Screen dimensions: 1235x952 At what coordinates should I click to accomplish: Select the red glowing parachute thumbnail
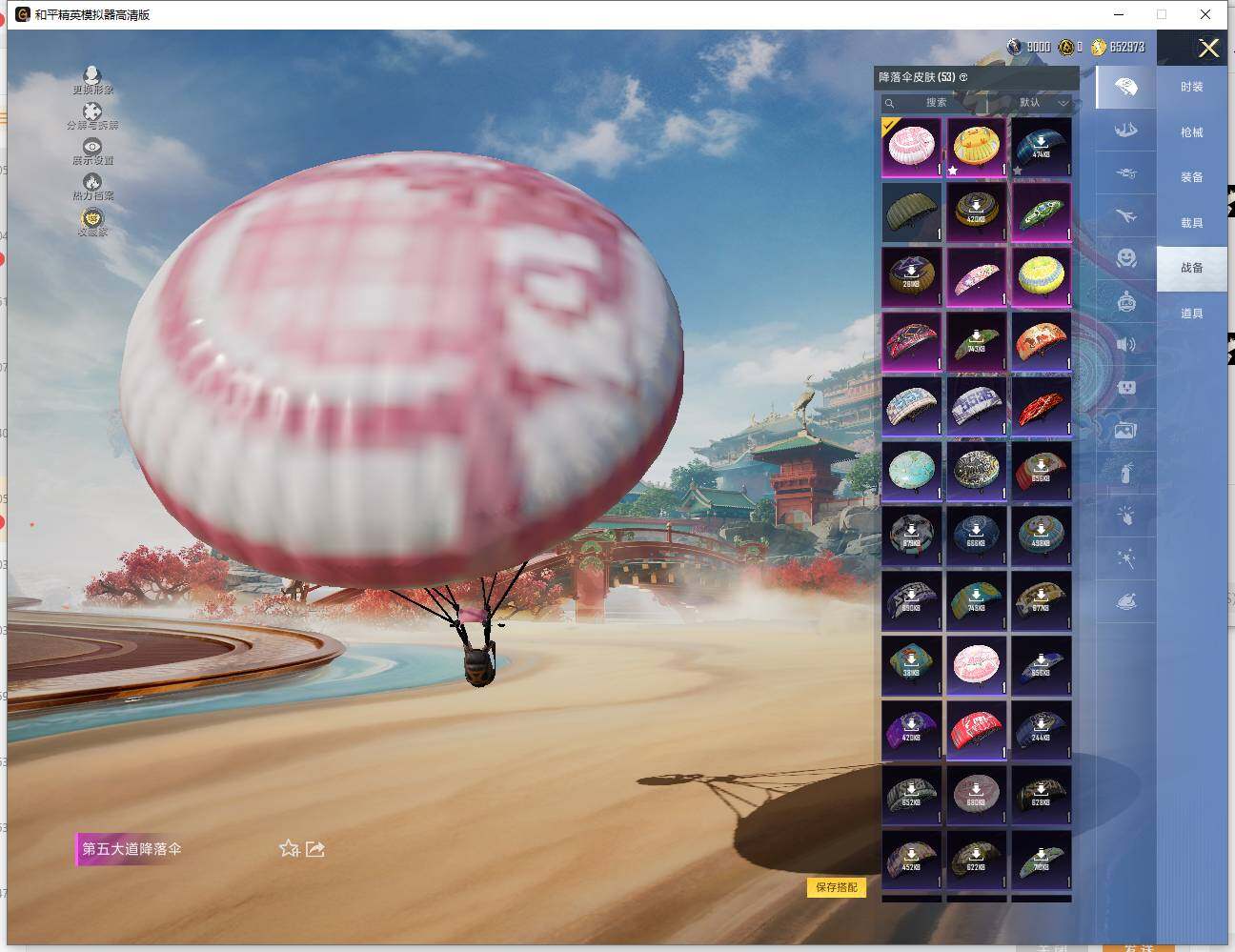coord(1041,407)
